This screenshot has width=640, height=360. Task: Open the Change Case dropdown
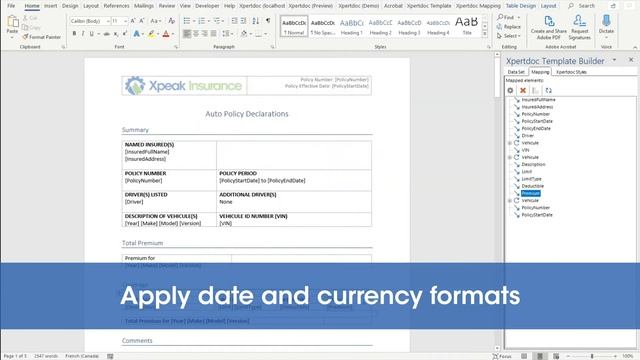pyautogui.click(x=156, y=21)
